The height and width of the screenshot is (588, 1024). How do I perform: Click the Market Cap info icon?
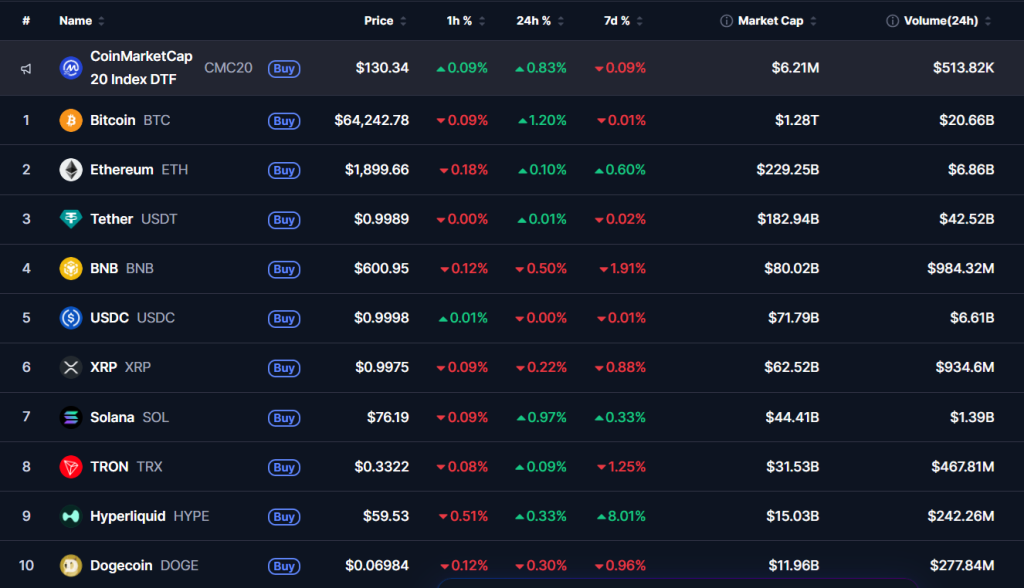tap(726, 21)
